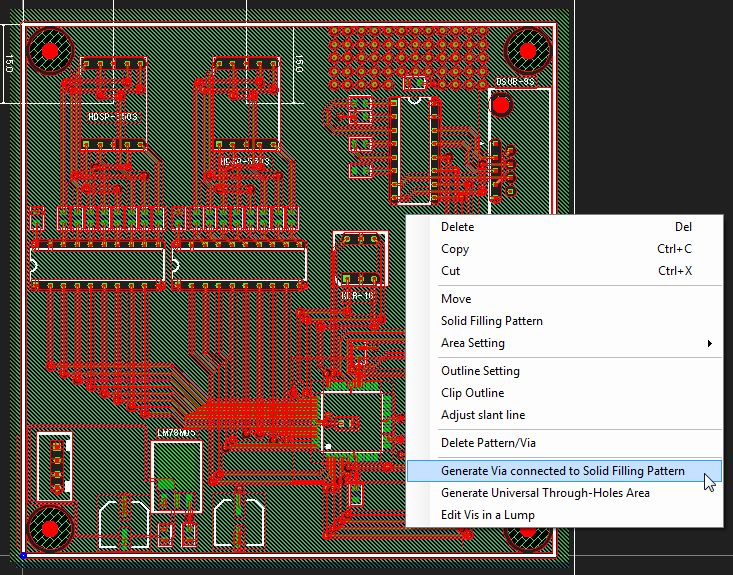Screen dimensions: 733x575
Task: Open the Area Setting submenu
Action: click(565, 343)
